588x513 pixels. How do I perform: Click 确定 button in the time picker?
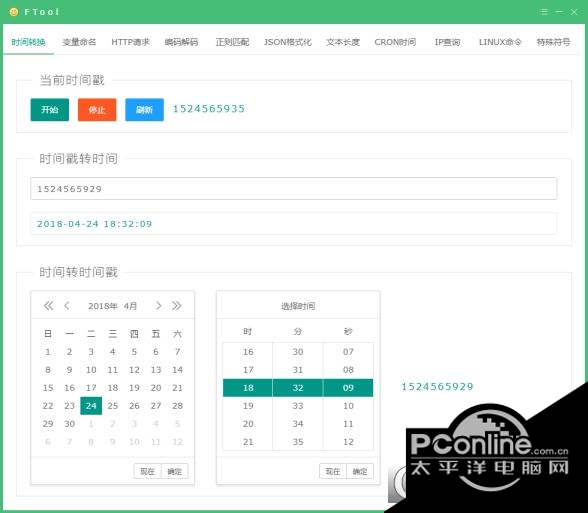click(360, 471)
